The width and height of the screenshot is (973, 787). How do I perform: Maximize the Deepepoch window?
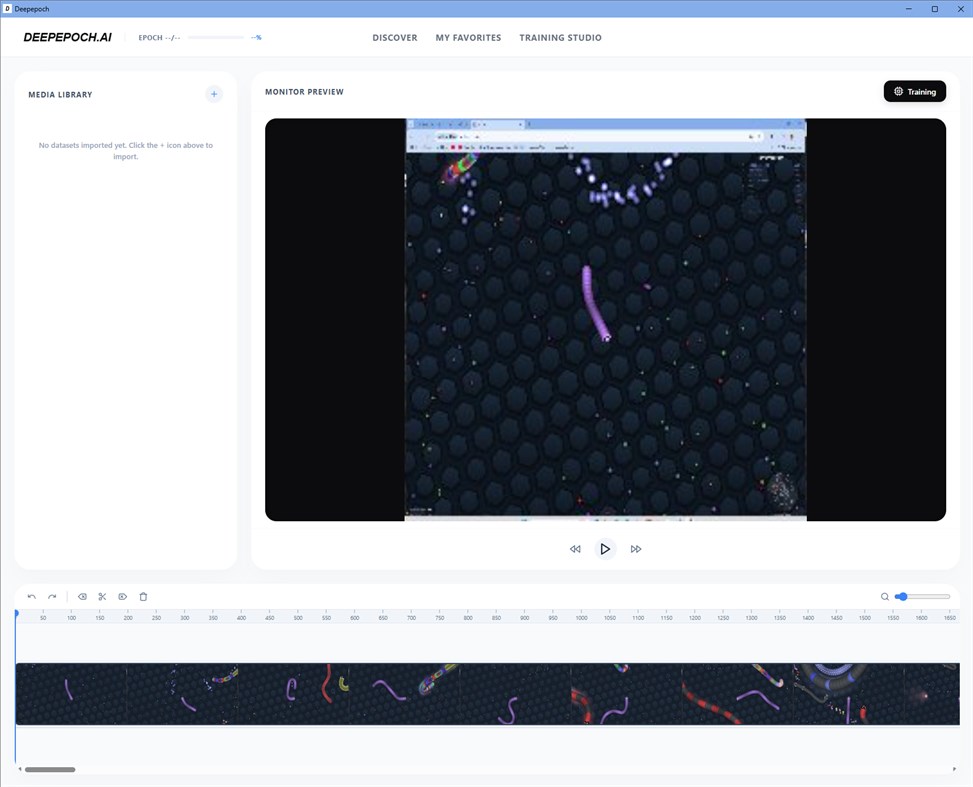935,9
